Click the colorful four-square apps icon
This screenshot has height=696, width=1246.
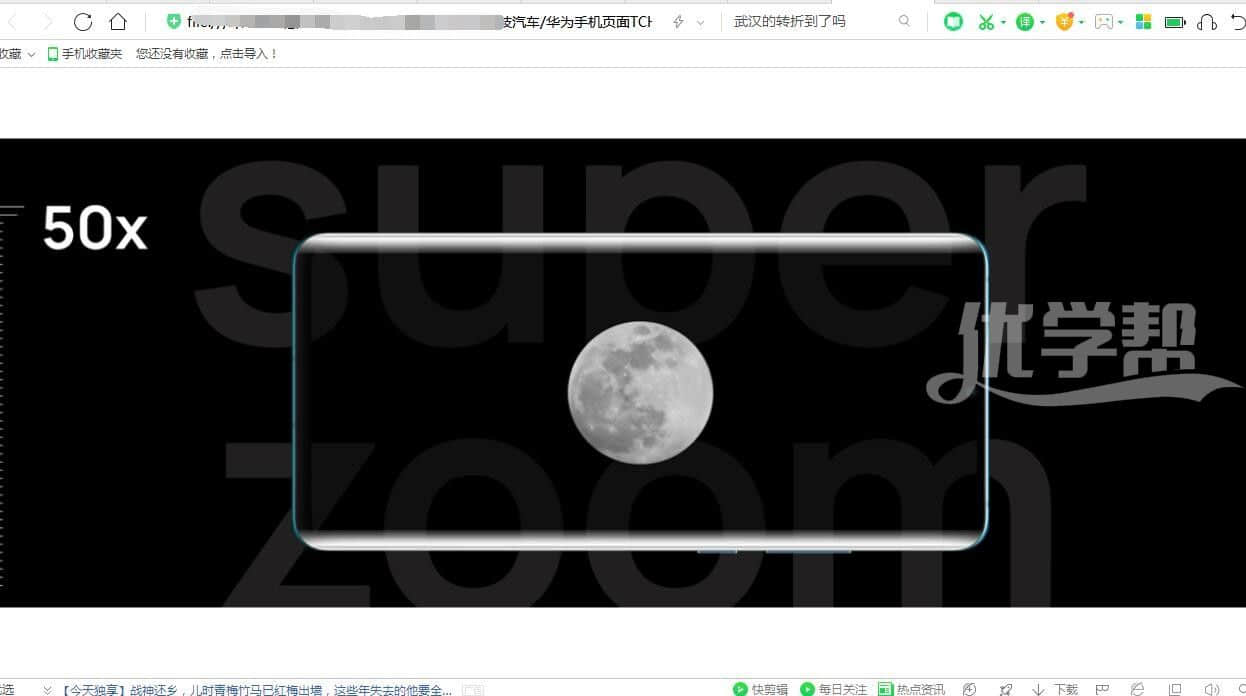coord(1144,21)
